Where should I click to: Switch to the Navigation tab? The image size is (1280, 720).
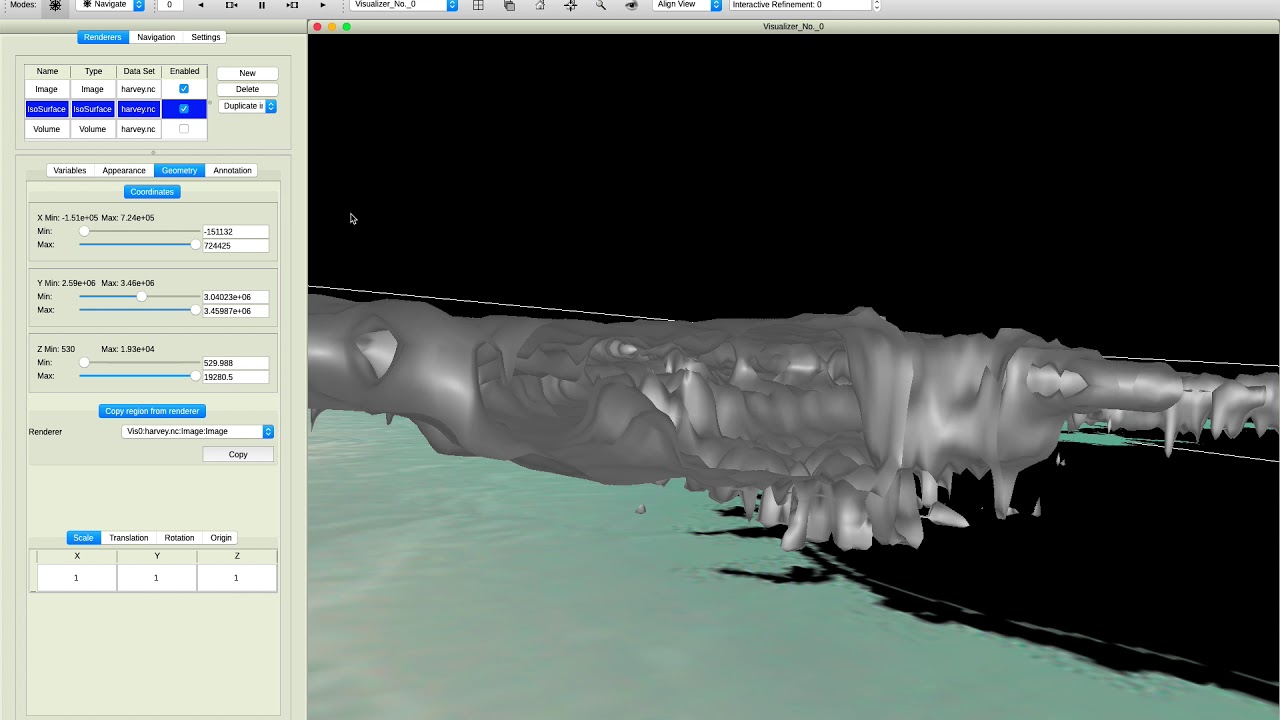tap(156, 37)
